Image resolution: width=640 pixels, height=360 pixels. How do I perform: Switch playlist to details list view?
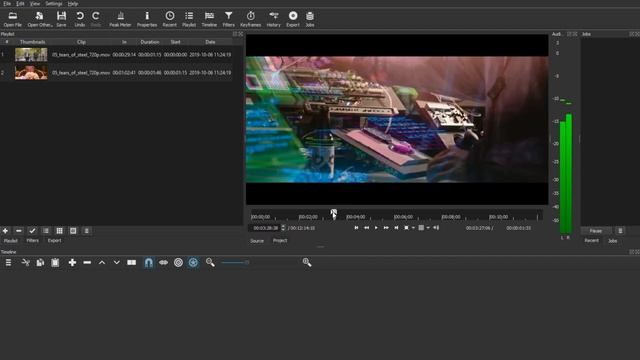click(46, 231)
